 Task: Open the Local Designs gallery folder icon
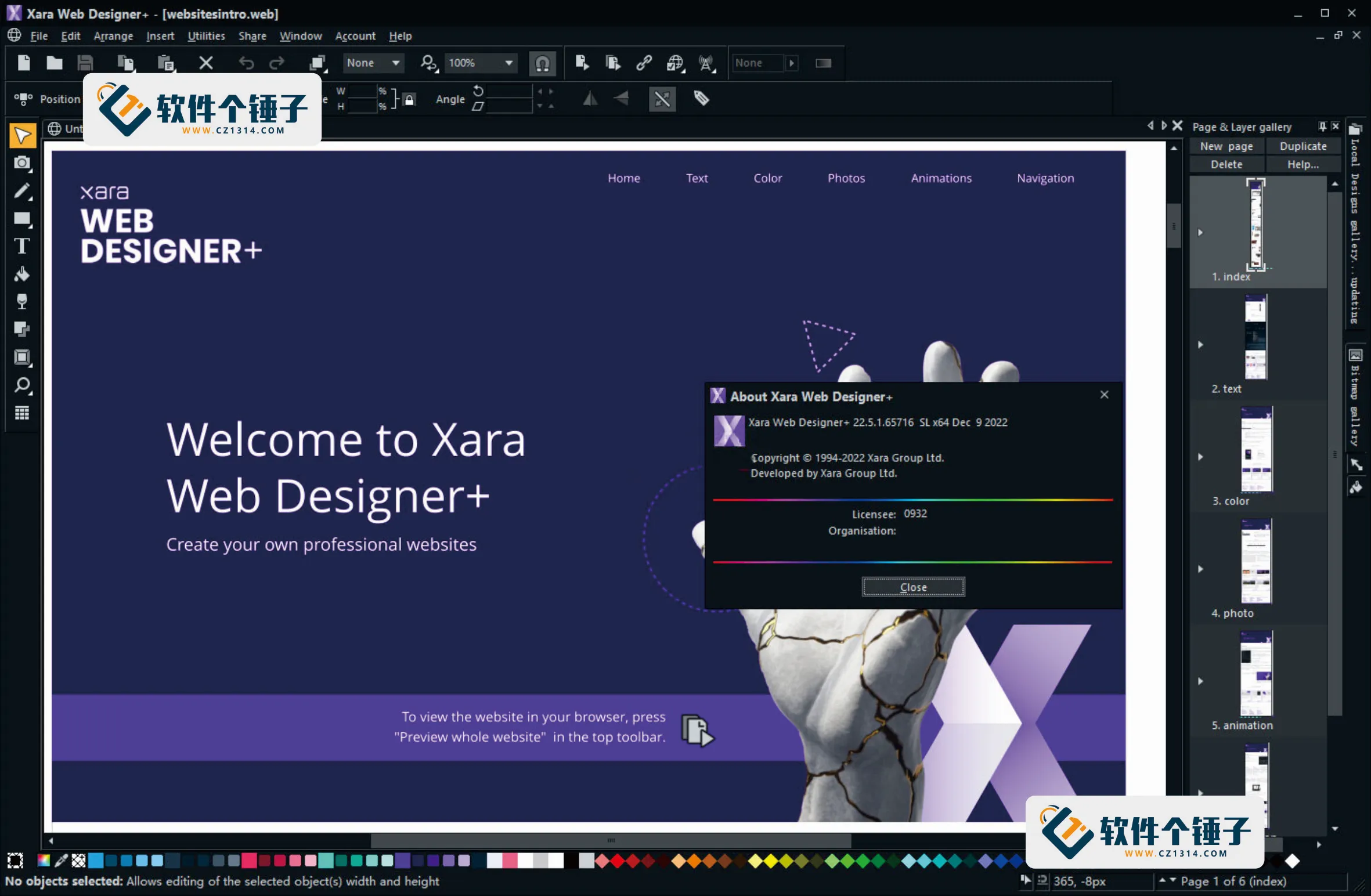point(1355,129)
